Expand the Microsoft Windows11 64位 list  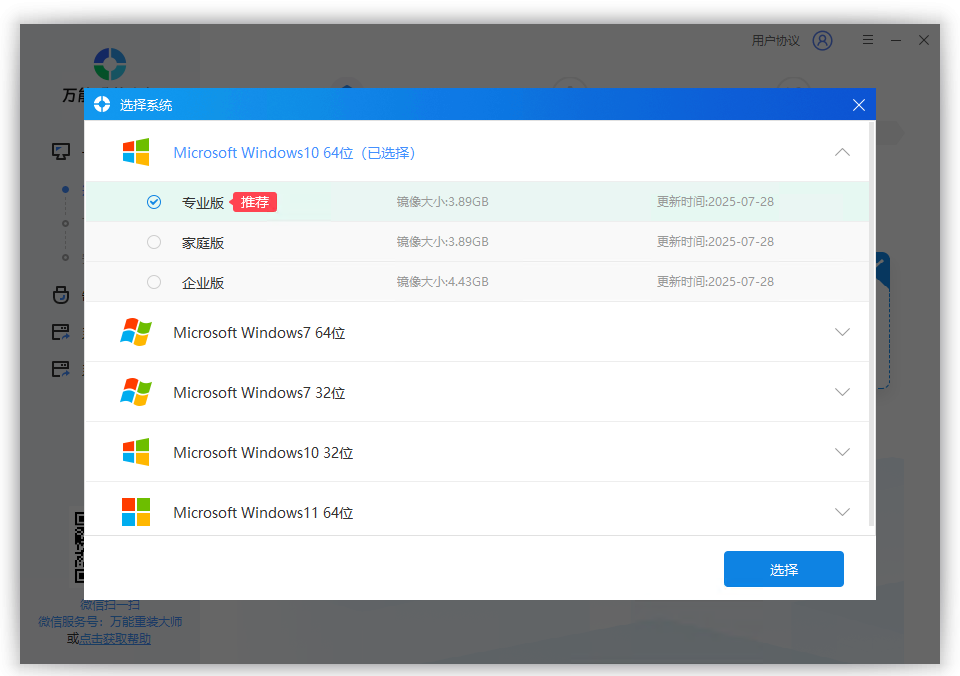tap(842, 512)
